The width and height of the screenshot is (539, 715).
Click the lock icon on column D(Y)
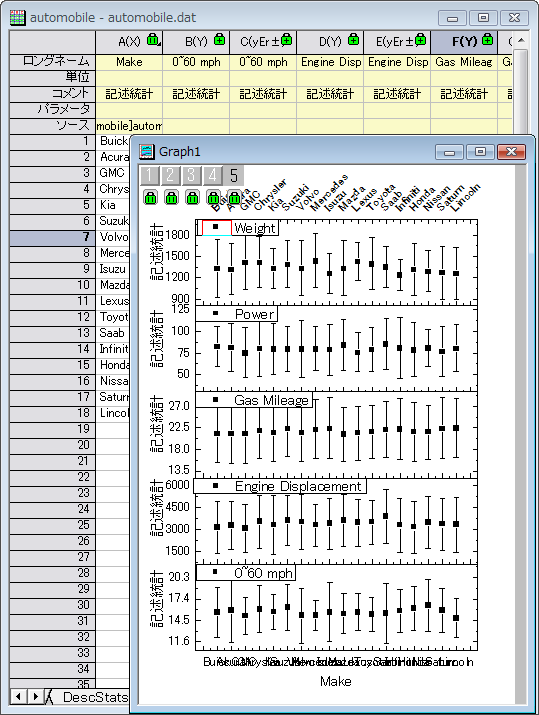tap(353, 40)
